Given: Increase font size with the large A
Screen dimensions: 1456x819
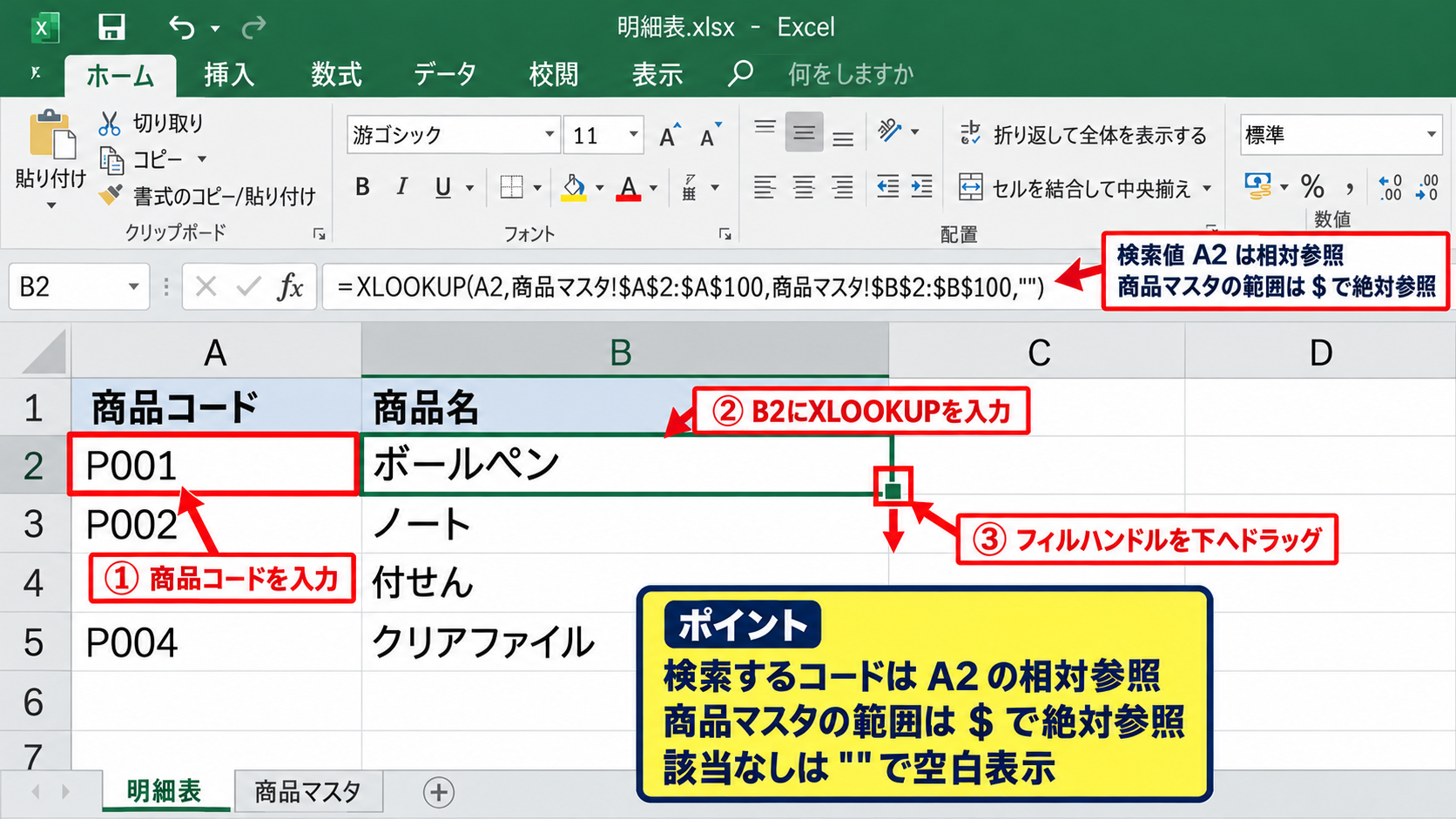Looking at the screenshot, I should [x=669, y=135].
